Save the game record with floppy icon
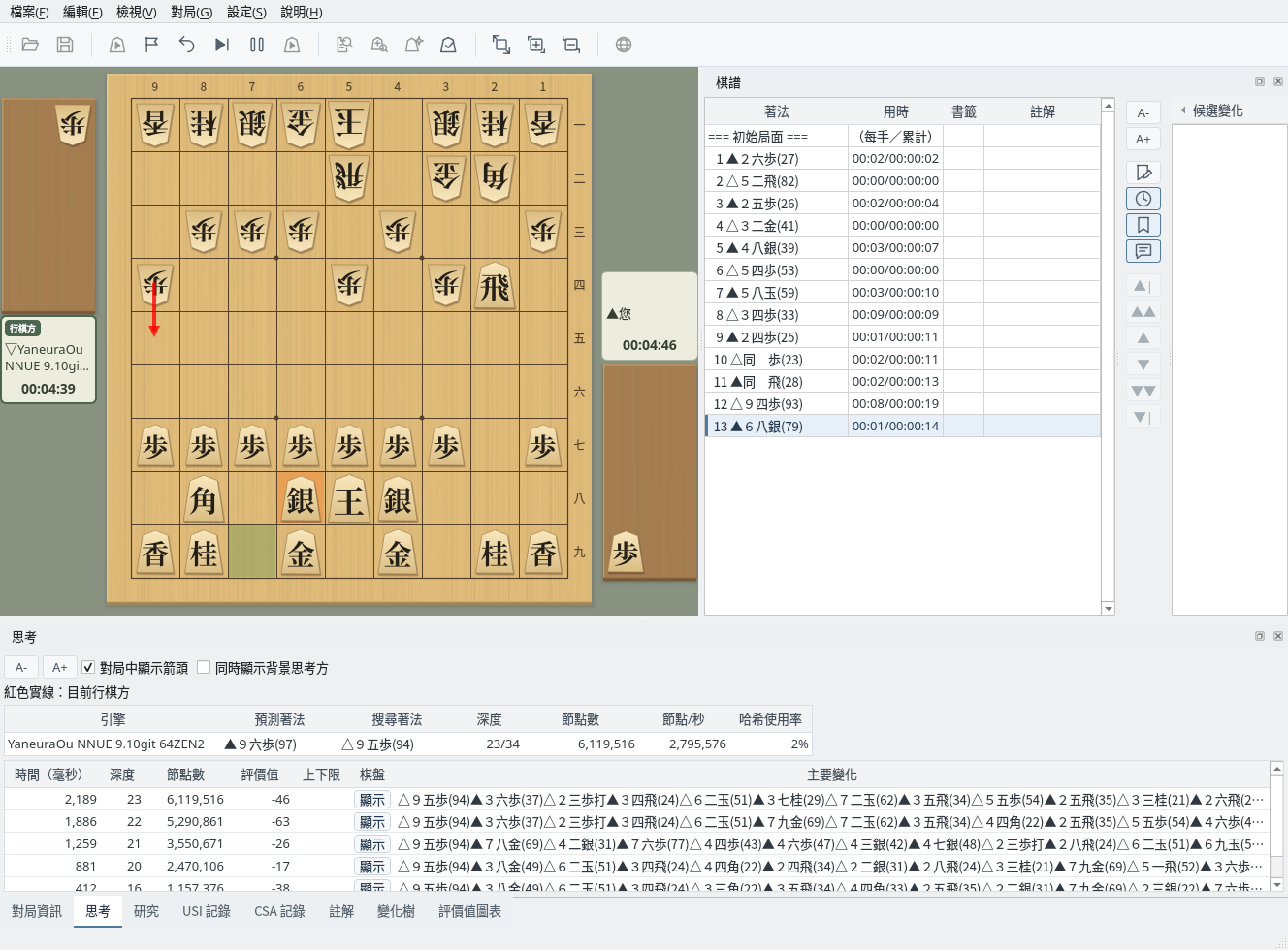Image resolution: width=1288 pixels, height=950 pixels. tap(65, 45)
